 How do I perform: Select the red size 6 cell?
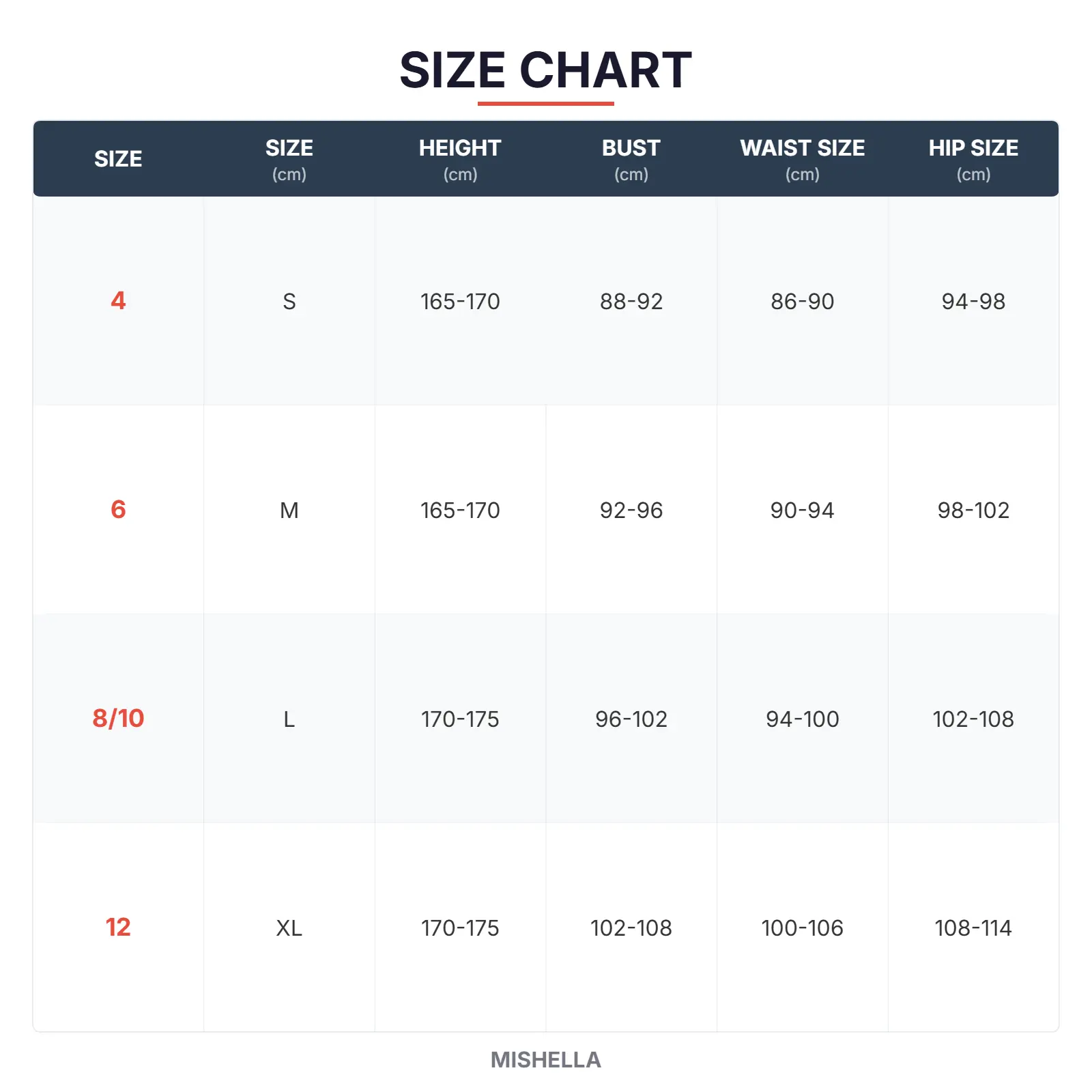tap(118, 510)
